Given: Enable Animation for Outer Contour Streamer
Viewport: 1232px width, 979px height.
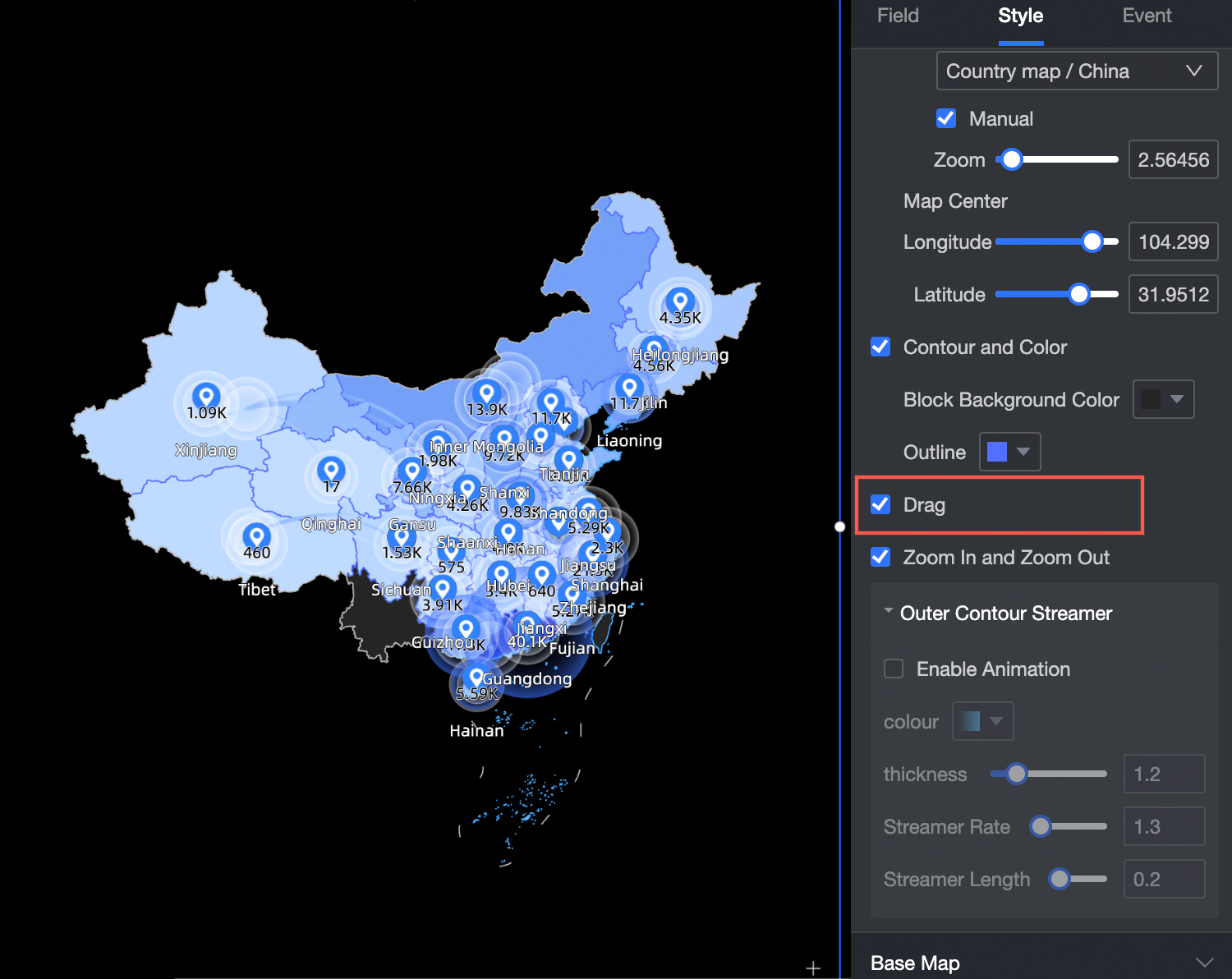Looking at the screenshot, I should tap(893, 669).
